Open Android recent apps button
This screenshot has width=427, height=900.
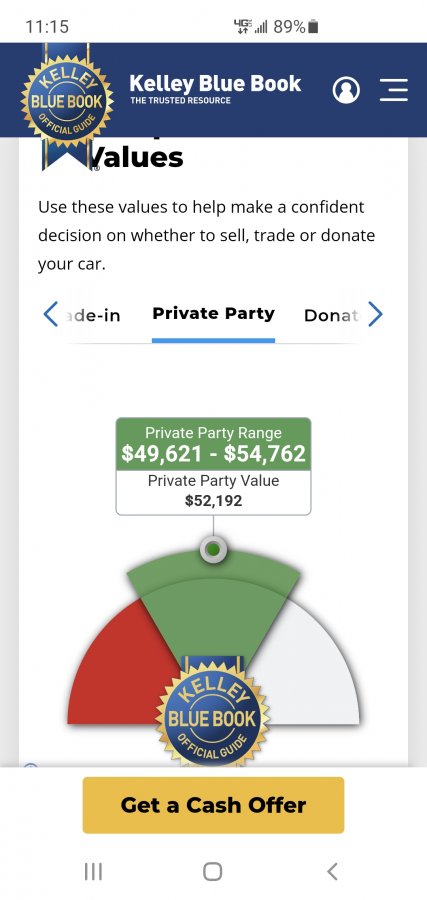pos(94,871)
